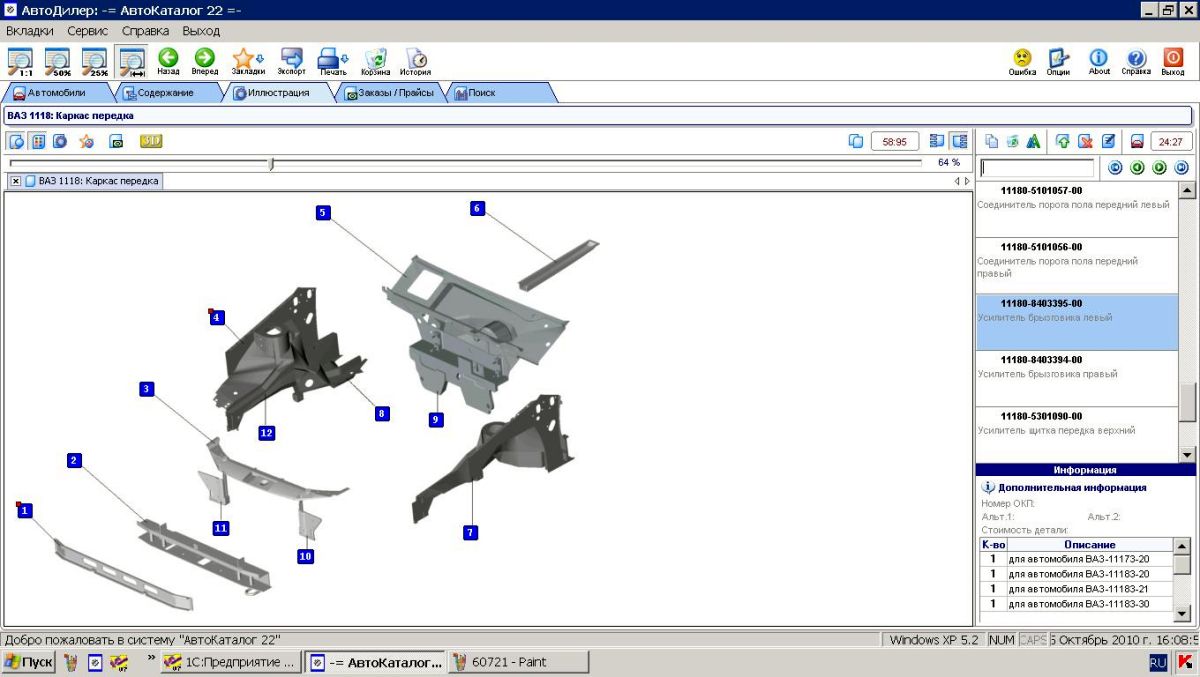
Task: Set zoom to 1:1 scale
Action: pos(20,62)
